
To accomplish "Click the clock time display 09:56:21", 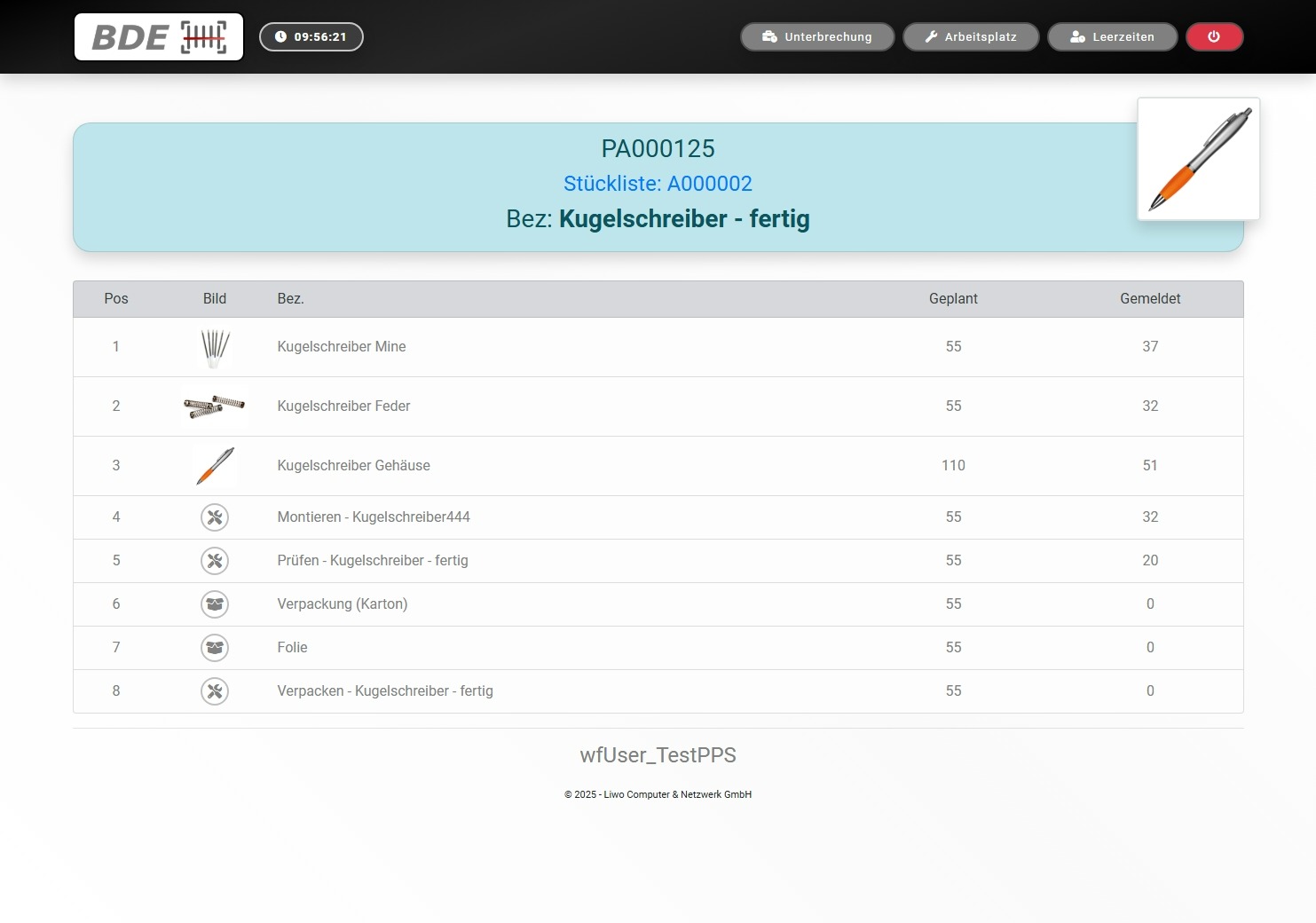I will (311, 37).
